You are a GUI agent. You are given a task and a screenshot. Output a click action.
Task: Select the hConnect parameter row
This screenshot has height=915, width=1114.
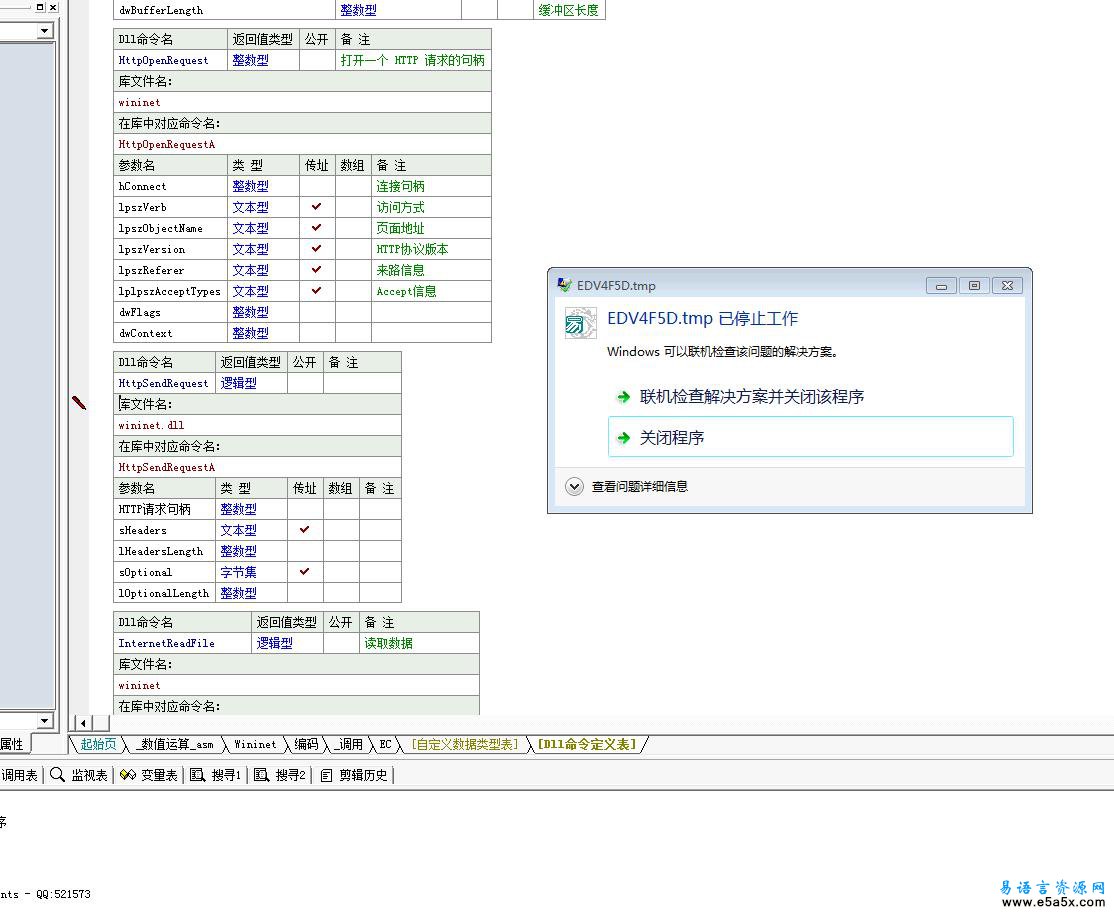coord(303,186)
